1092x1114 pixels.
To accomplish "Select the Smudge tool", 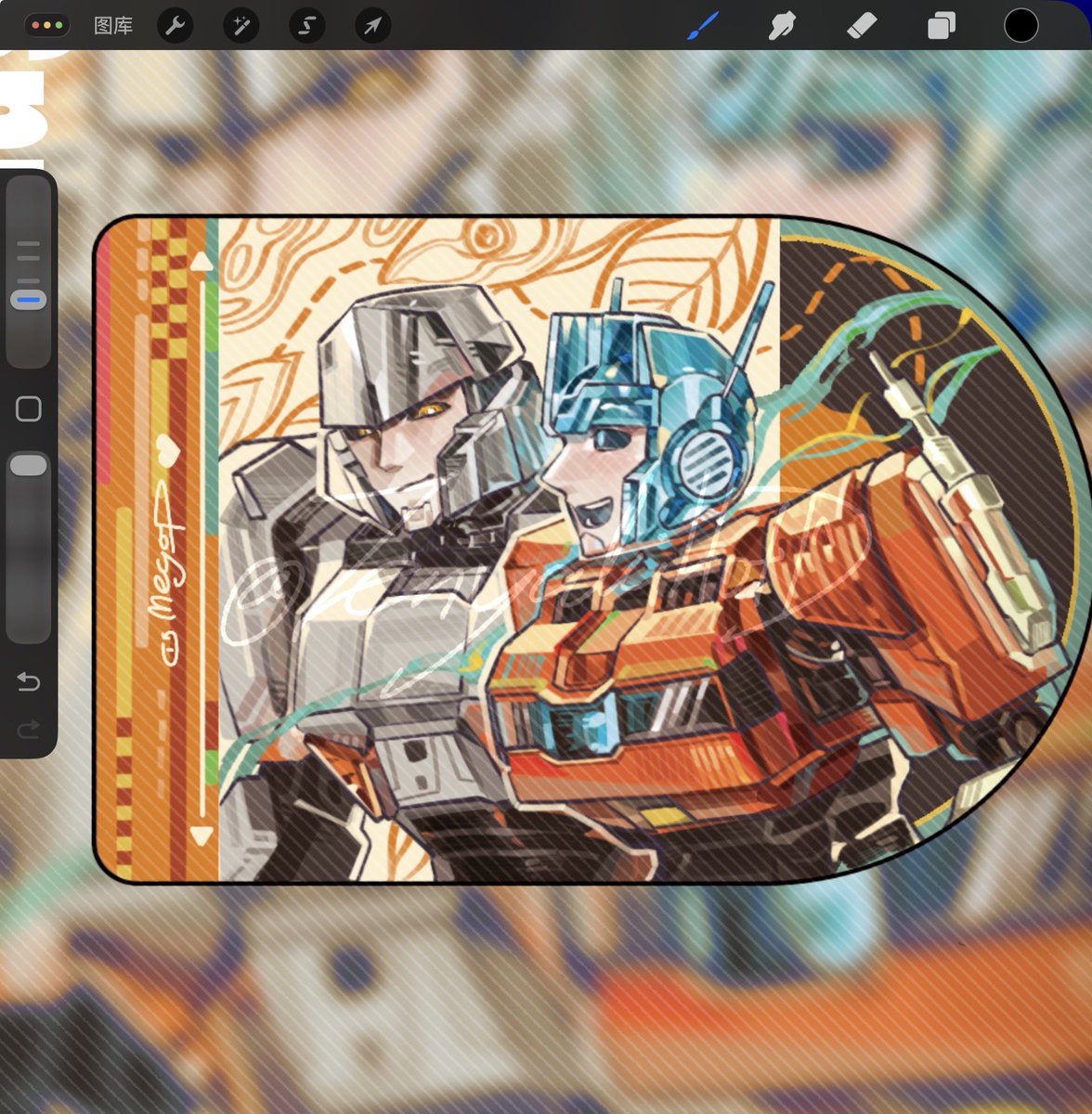I will pyautogui.click(x=782, y=26).
